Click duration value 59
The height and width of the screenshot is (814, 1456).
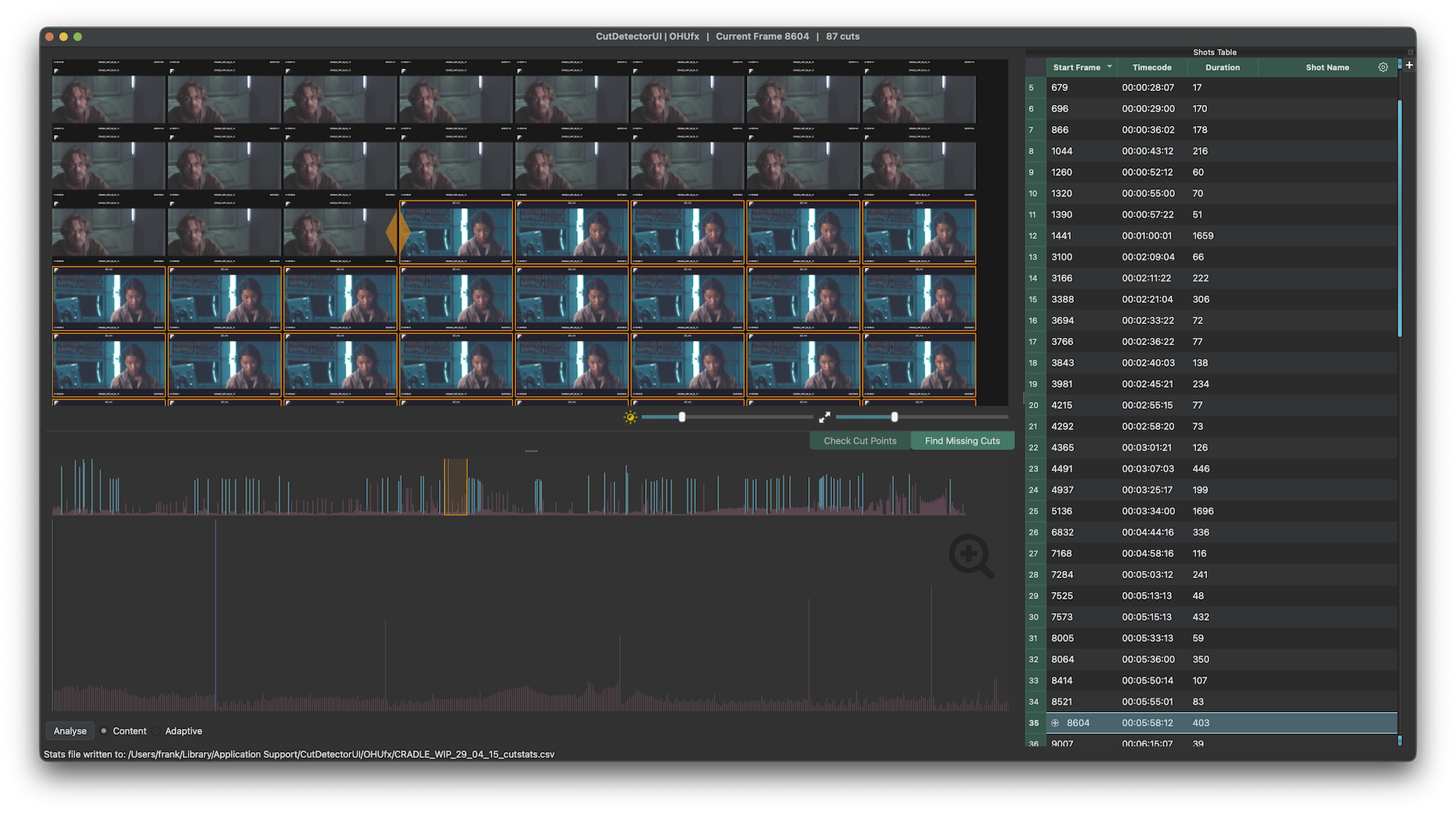[x=1198, y=638]
